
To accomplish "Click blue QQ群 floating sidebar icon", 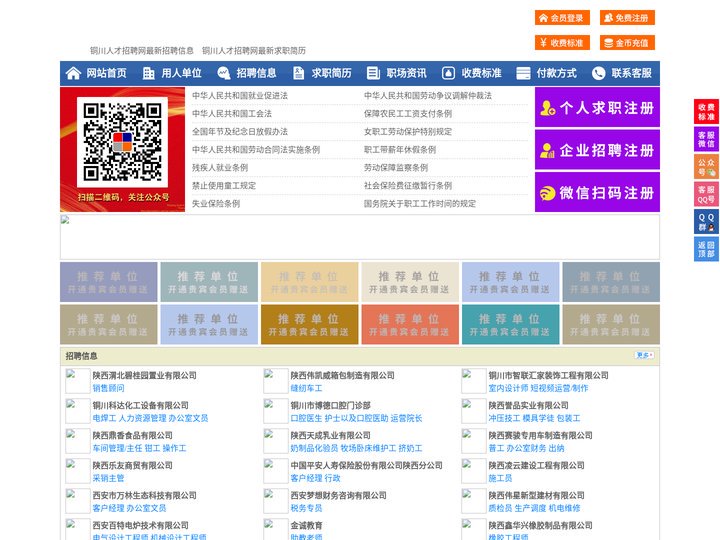I will tap(706, 222).
